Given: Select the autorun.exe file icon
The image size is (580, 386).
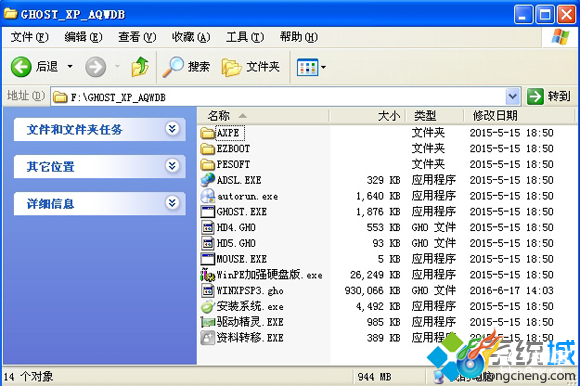Looking at the screenshot, I should pyautogui.click(x=208, y=196).
